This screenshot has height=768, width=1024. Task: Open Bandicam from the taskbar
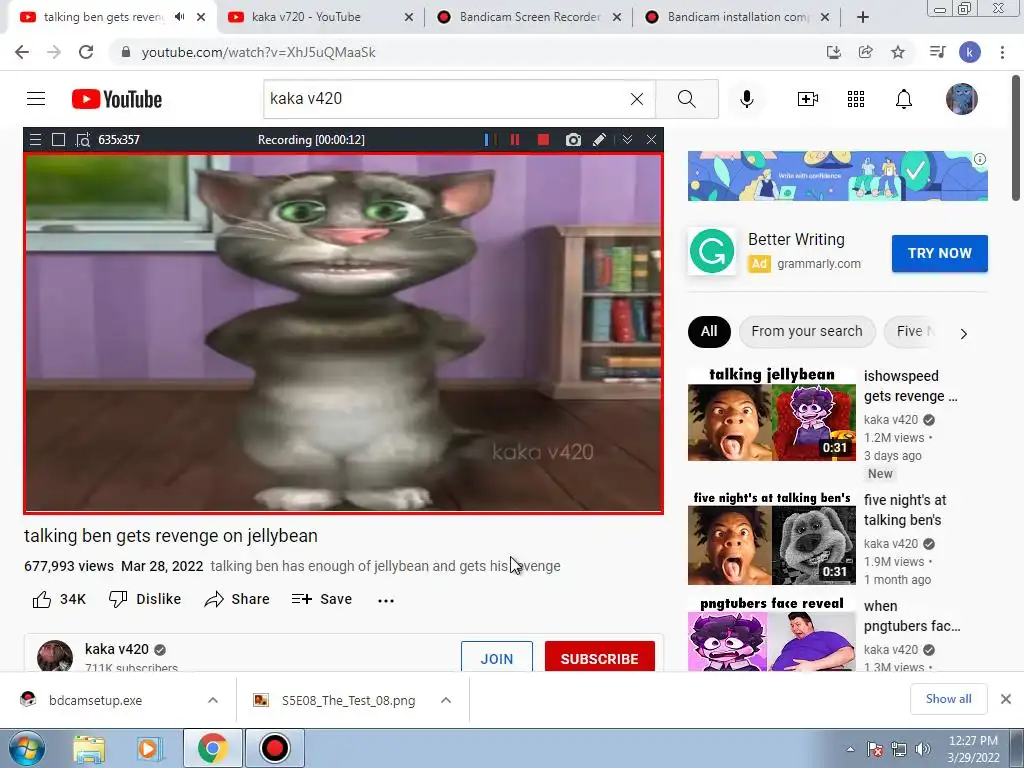274,748
